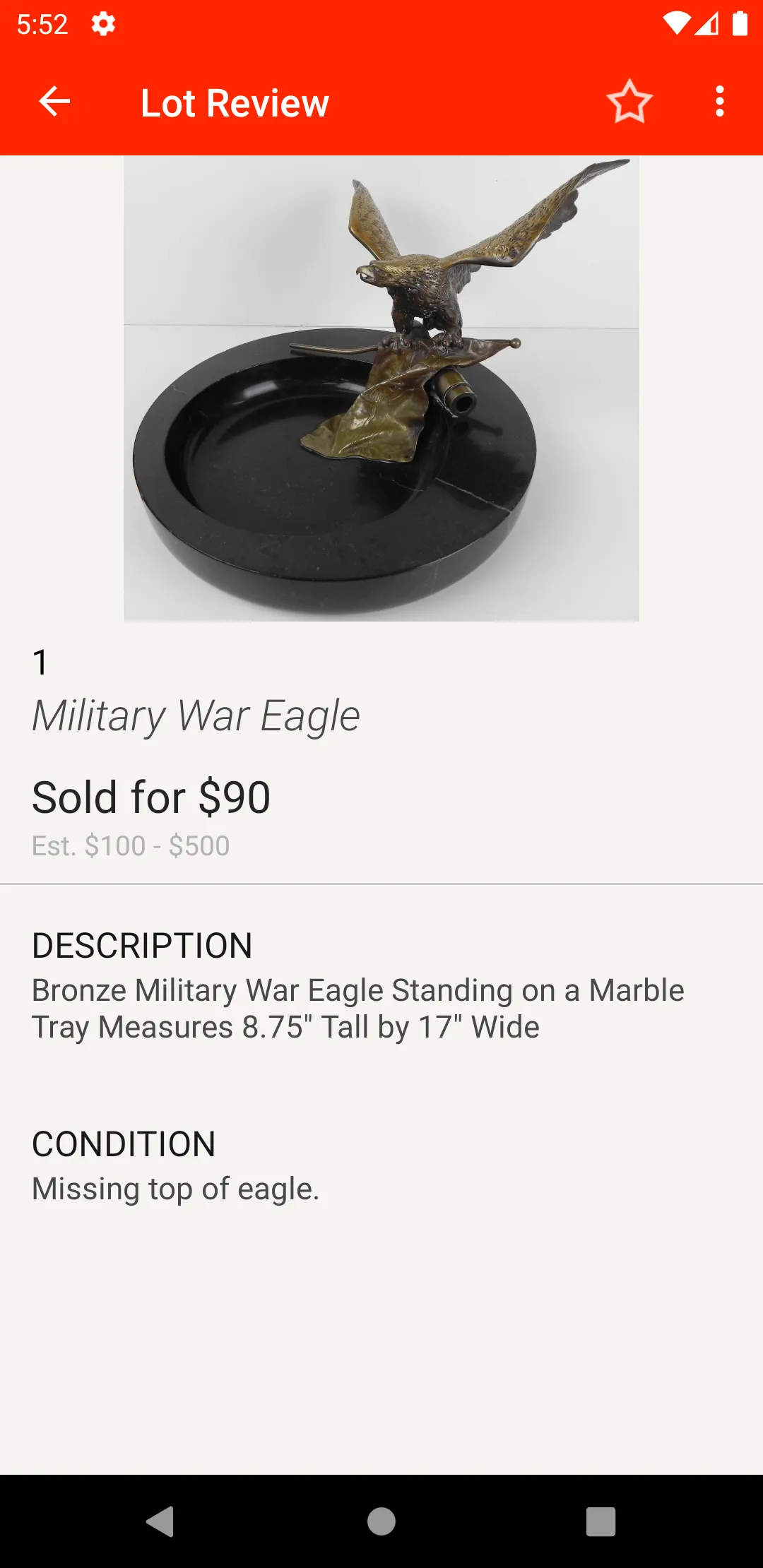This screenshot has height=1568, width=763.
Task: Tap the cellular signal icon
Action: coord(707,24)
